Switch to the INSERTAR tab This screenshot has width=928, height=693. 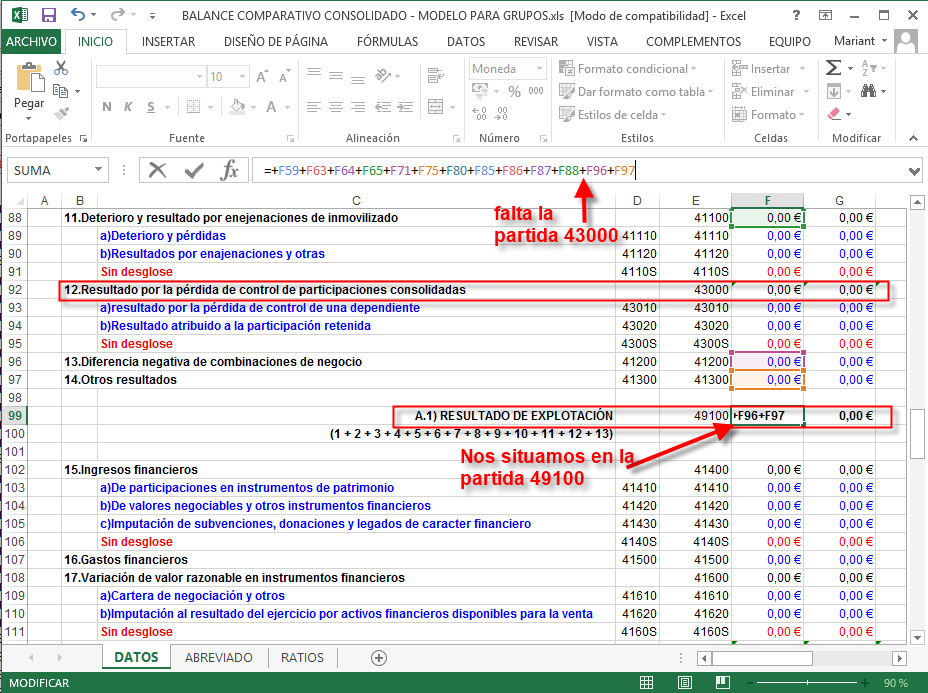click(x=168, y=41)
